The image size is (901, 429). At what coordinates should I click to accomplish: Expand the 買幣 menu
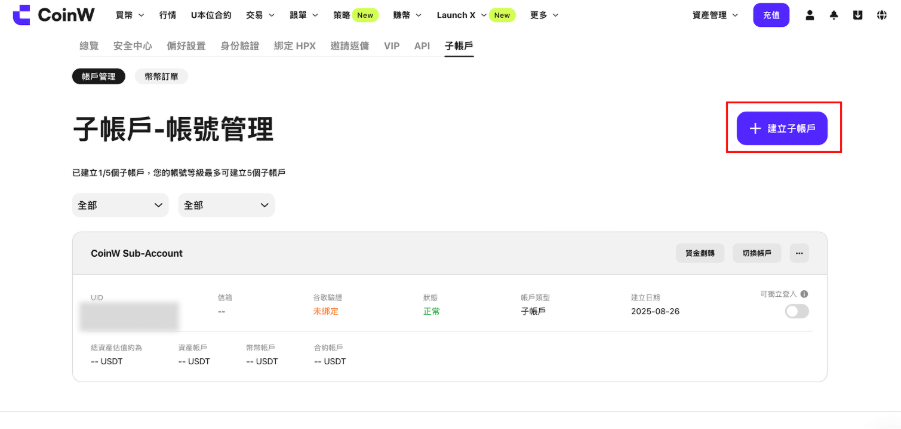click(x=129, y=16)
